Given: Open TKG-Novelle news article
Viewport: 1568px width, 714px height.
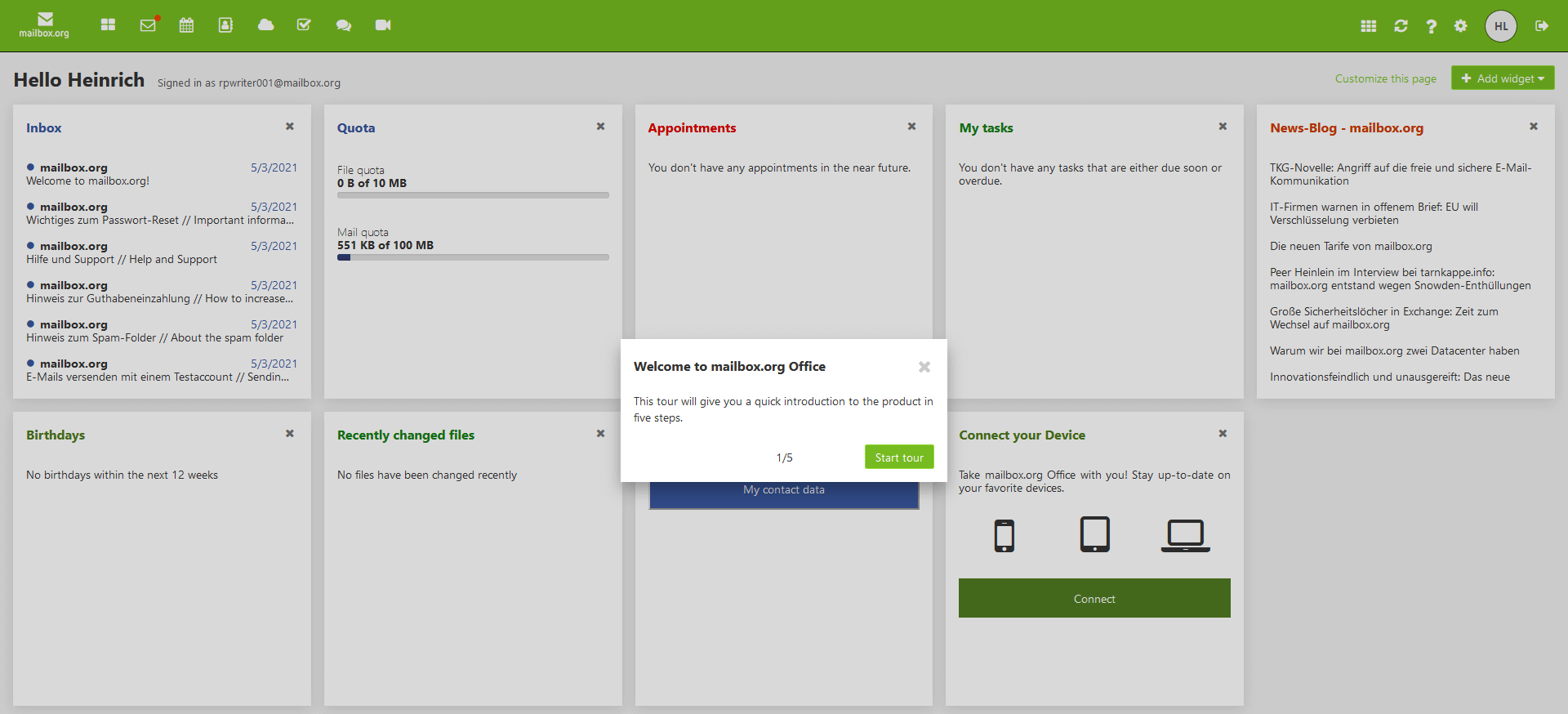Looking at the screenshot, I should point(1401,174).
